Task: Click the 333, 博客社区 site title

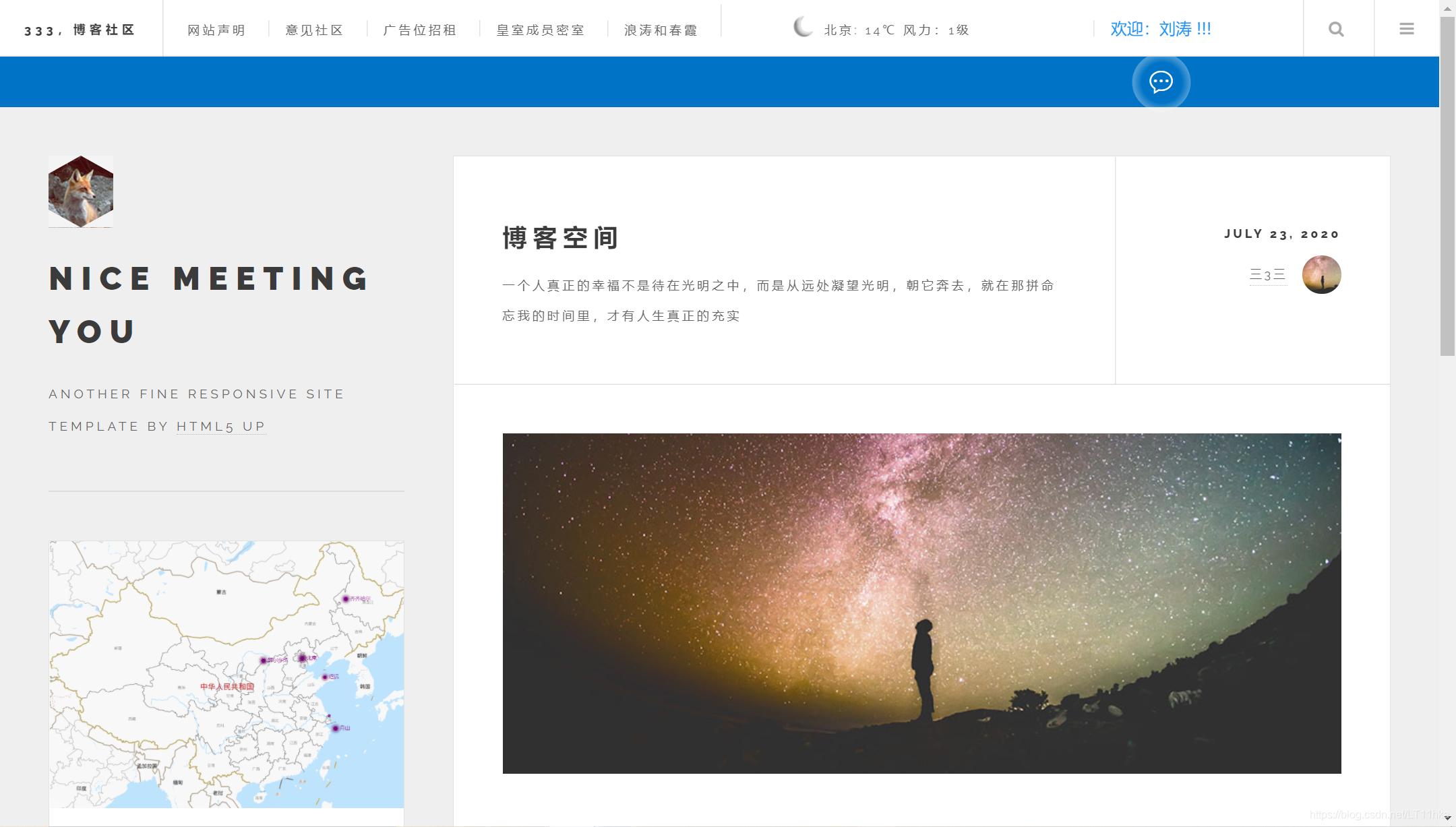Action: pyautogui.click(x=80, y=30)
